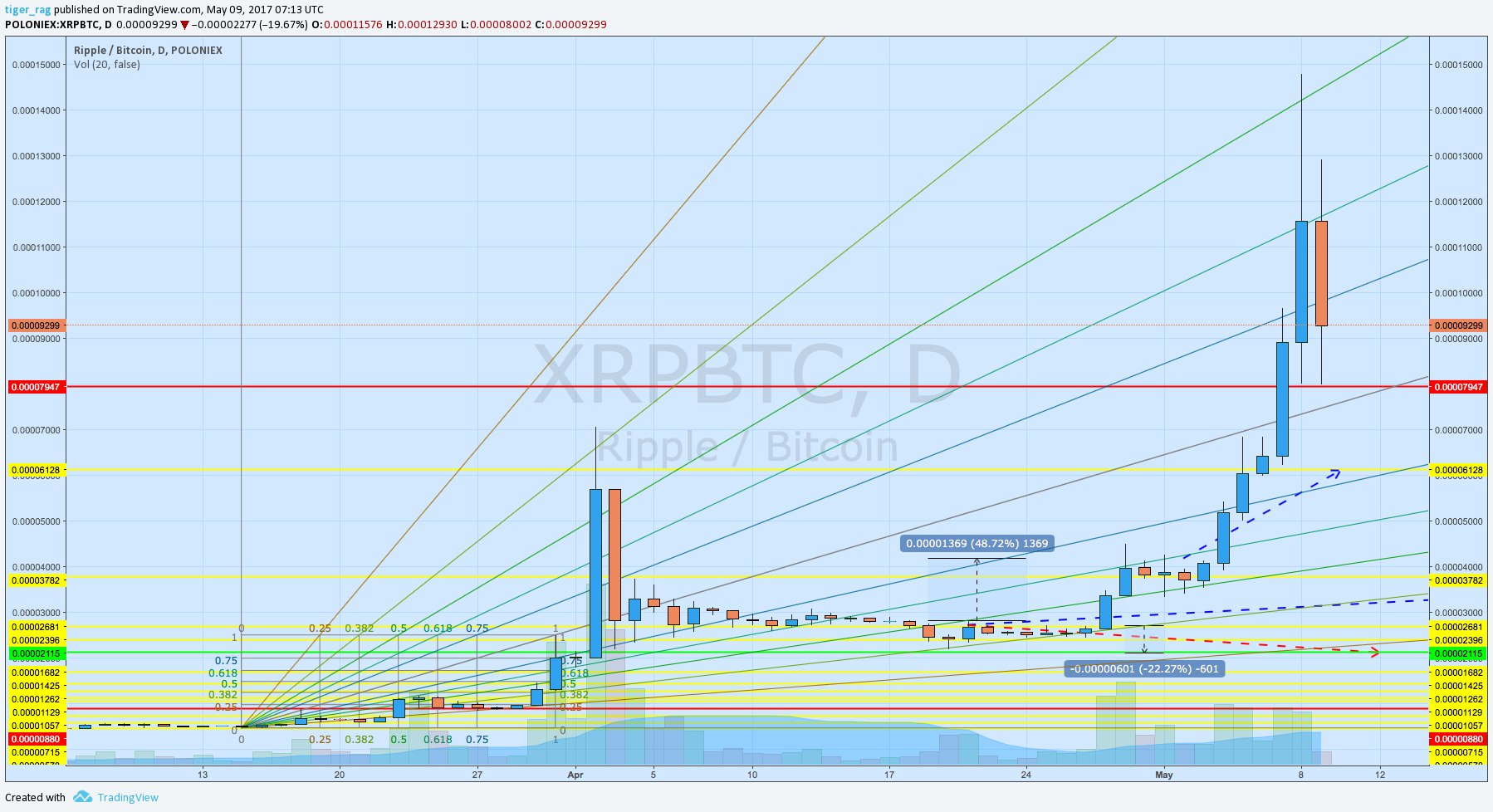Click the green 0.00002115 price tag on left axis
Viewport: 1493px width, 812px height.
(37, 653)
